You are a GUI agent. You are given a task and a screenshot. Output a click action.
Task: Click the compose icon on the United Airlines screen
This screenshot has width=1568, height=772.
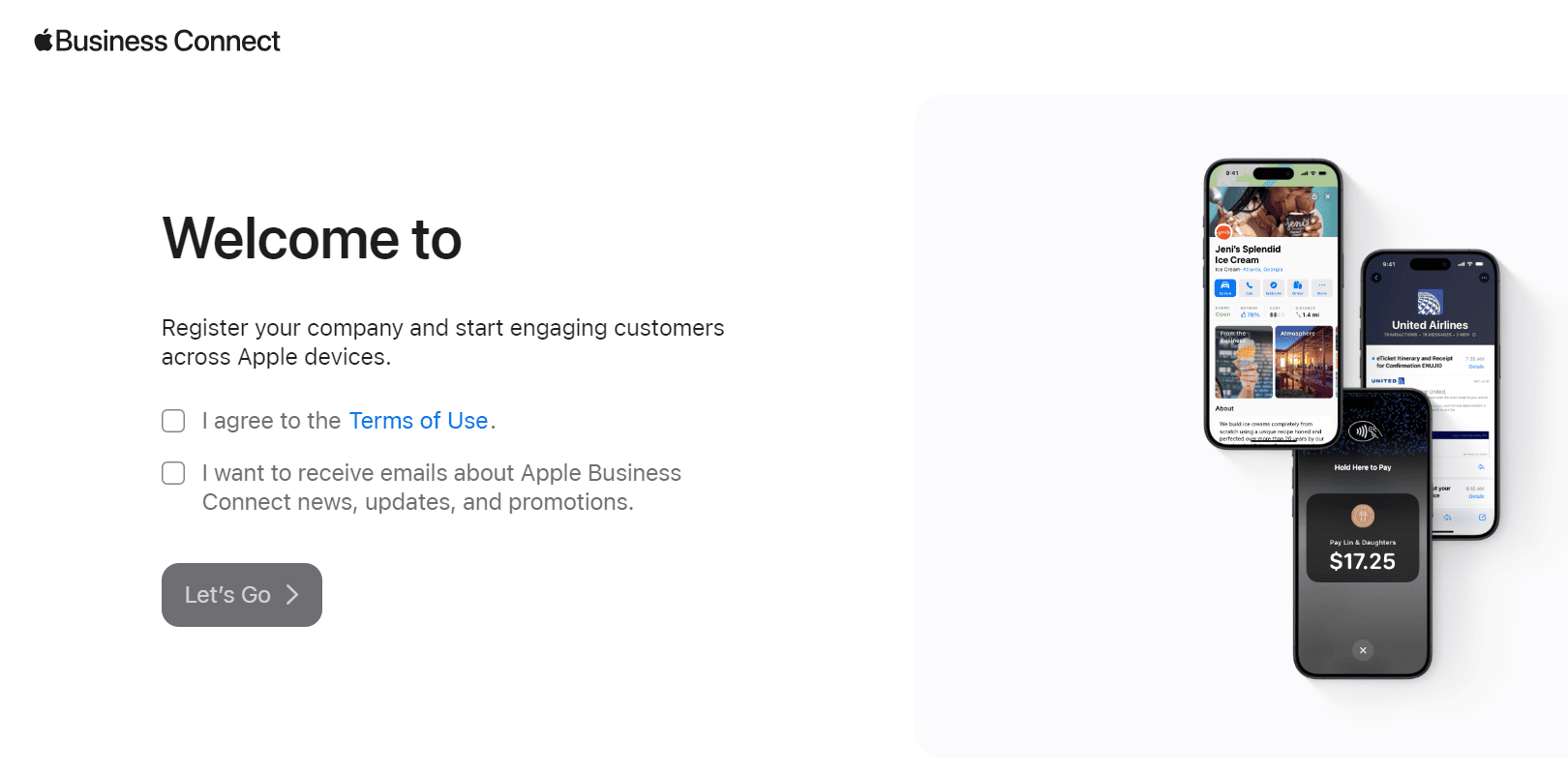click(x=1482, y=517)
